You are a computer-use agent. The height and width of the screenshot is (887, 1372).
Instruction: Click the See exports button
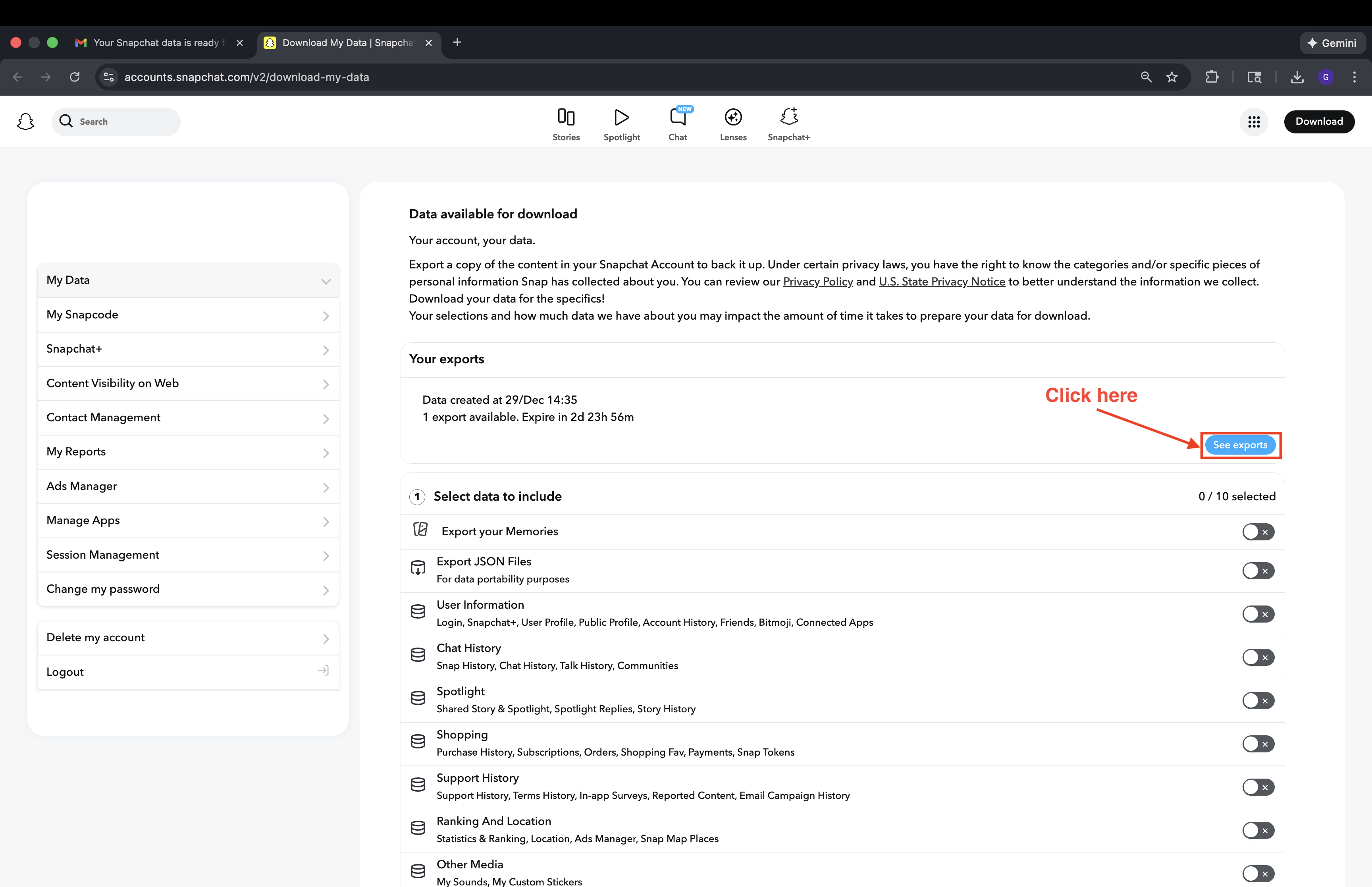[1239, 445]
